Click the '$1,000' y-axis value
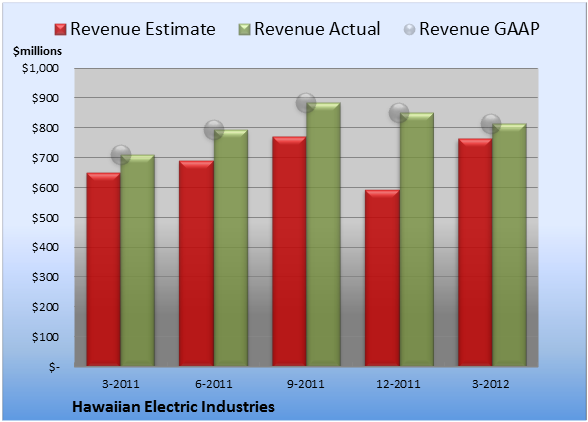 [40, 68]
